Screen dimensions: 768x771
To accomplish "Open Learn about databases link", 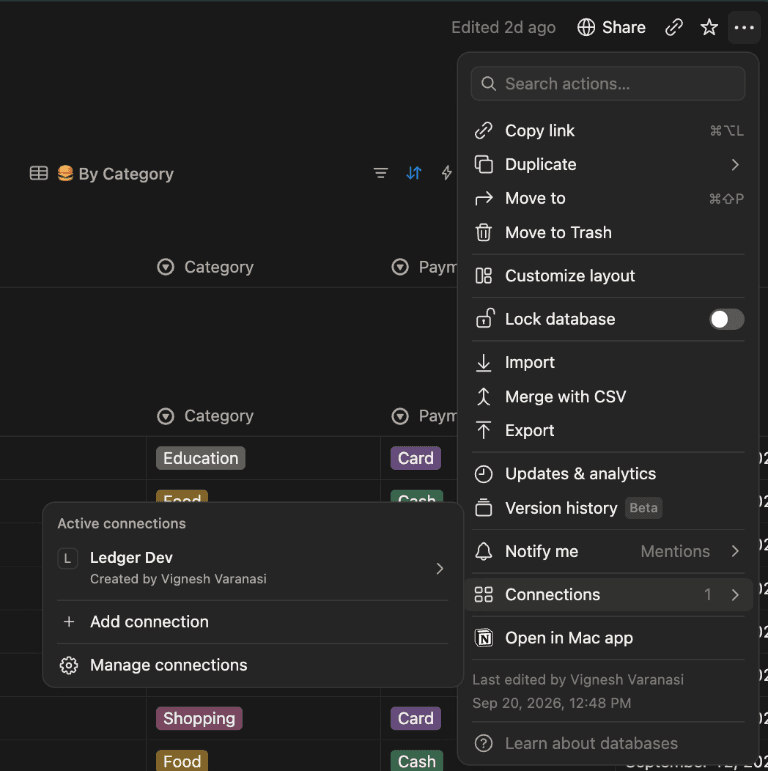I will pos(608,743).
